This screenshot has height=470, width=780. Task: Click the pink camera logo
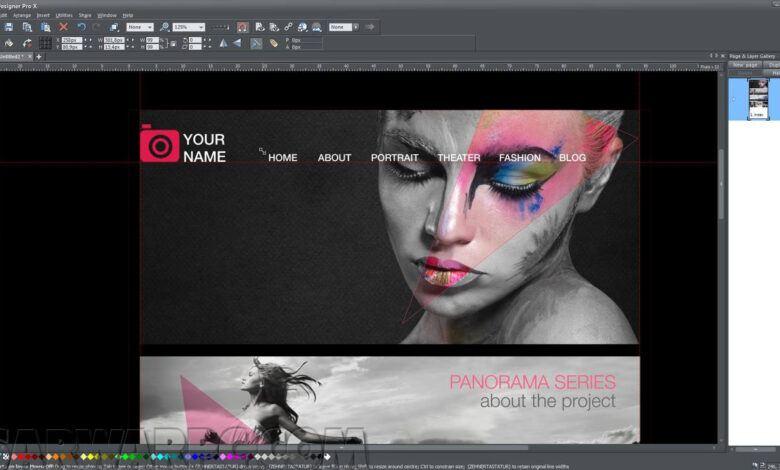tap(159, 143)
